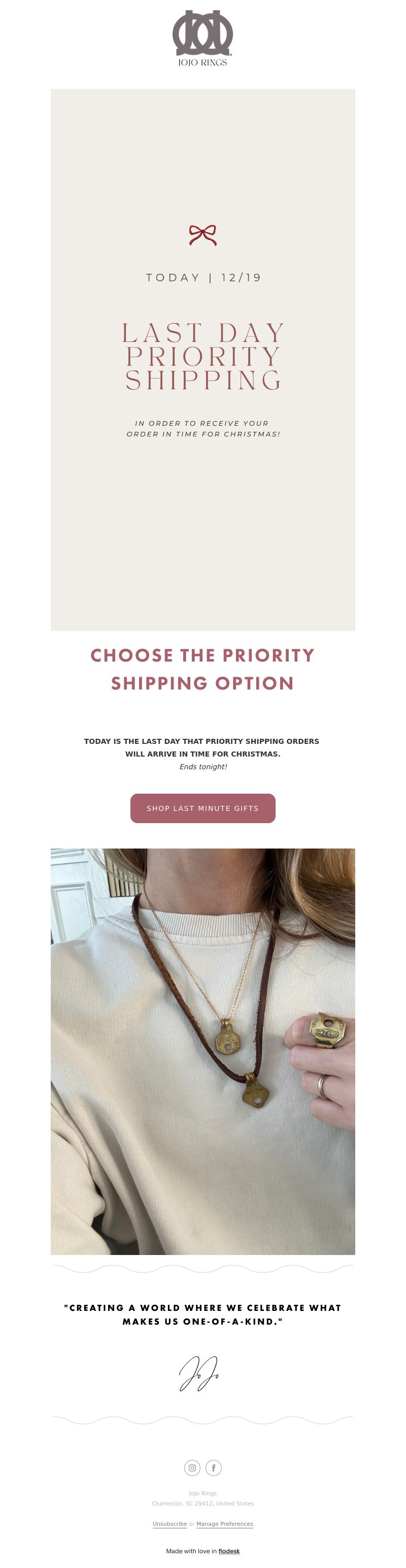Open the Instagram icon link
The image size is (406, 1568).
point(192,1467)
